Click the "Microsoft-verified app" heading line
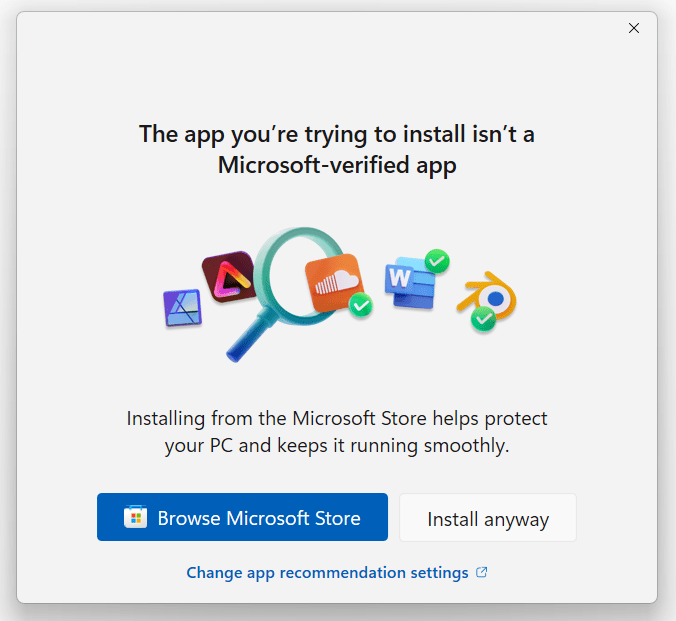 (x=337, y=165)
